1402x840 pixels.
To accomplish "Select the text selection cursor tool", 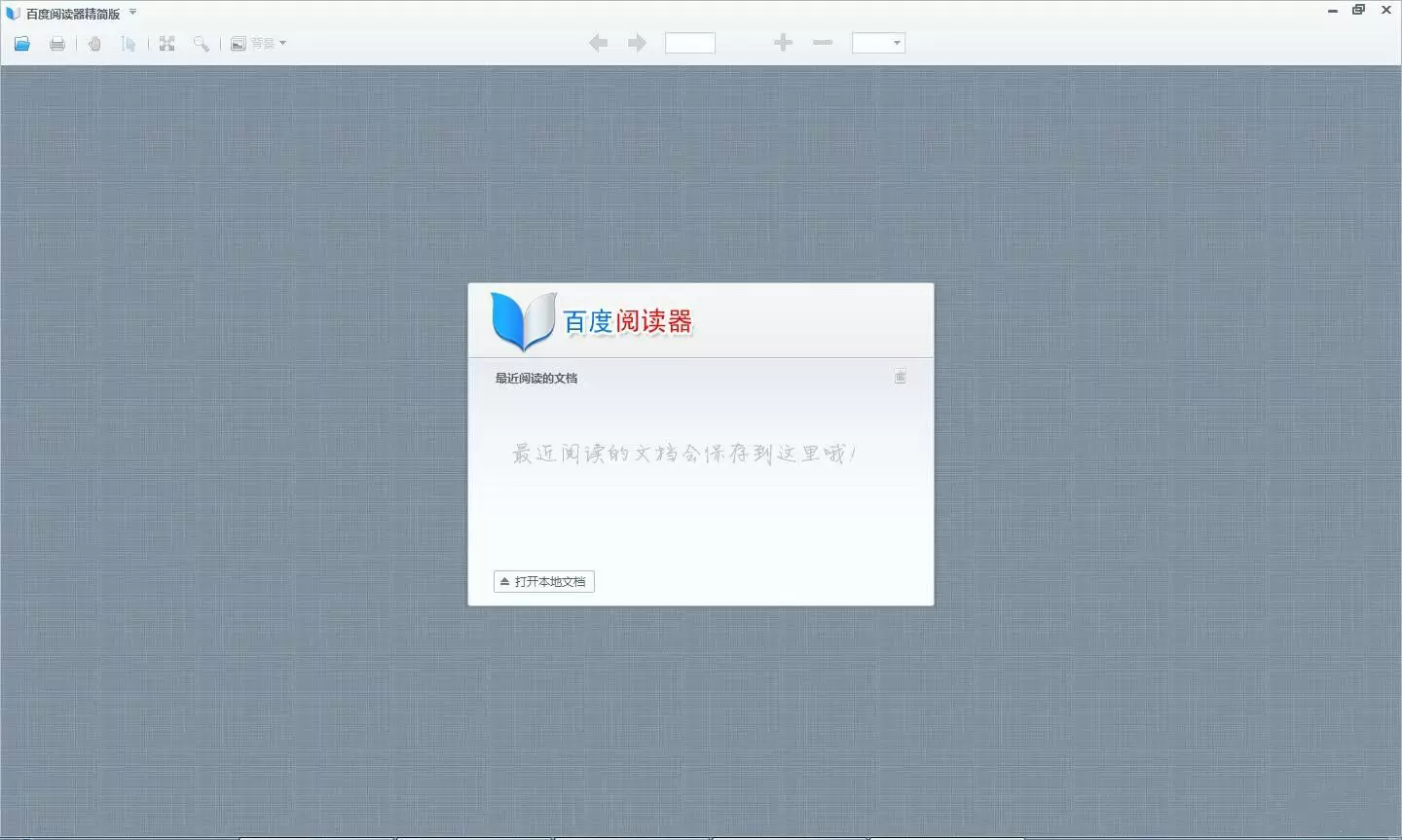I will 128,44.
